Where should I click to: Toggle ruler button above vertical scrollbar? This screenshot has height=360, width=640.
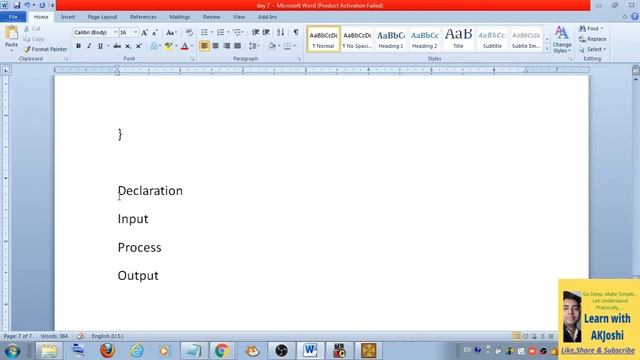[636, 70]
